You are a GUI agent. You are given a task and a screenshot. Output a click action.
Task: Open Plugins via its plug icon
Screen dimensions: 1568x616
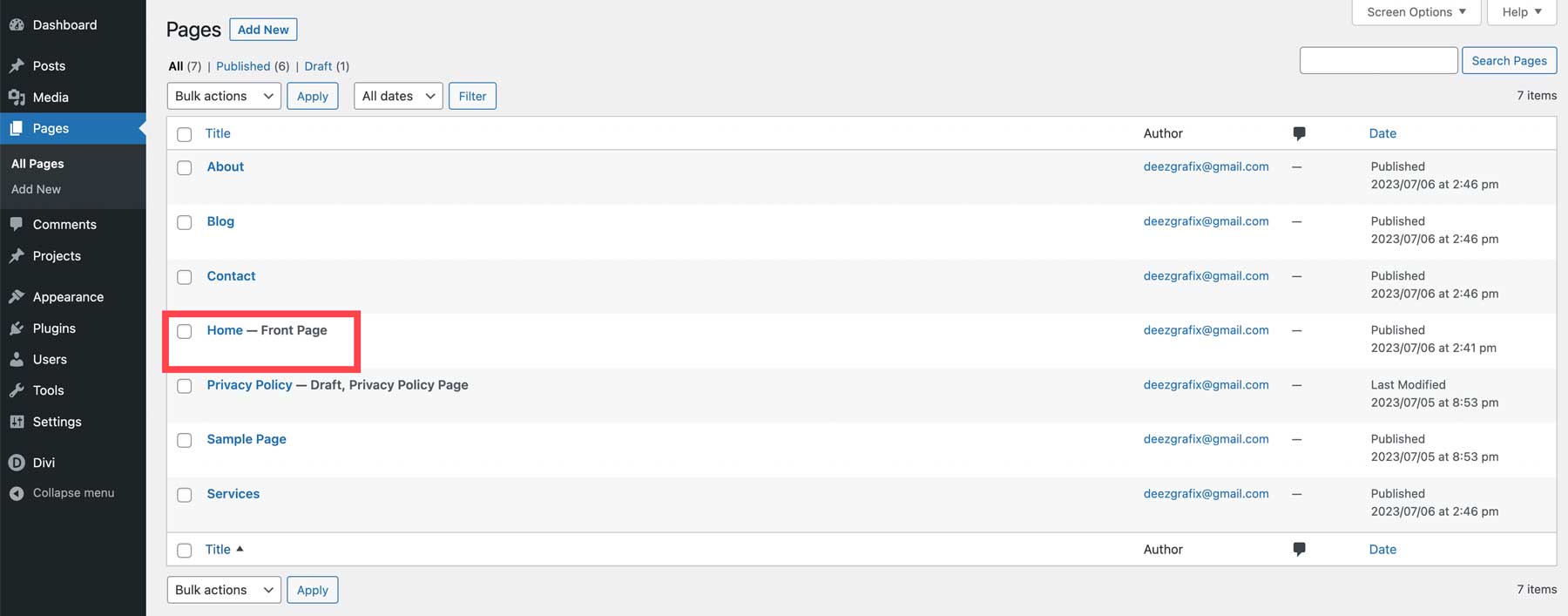tap(17, 328)
